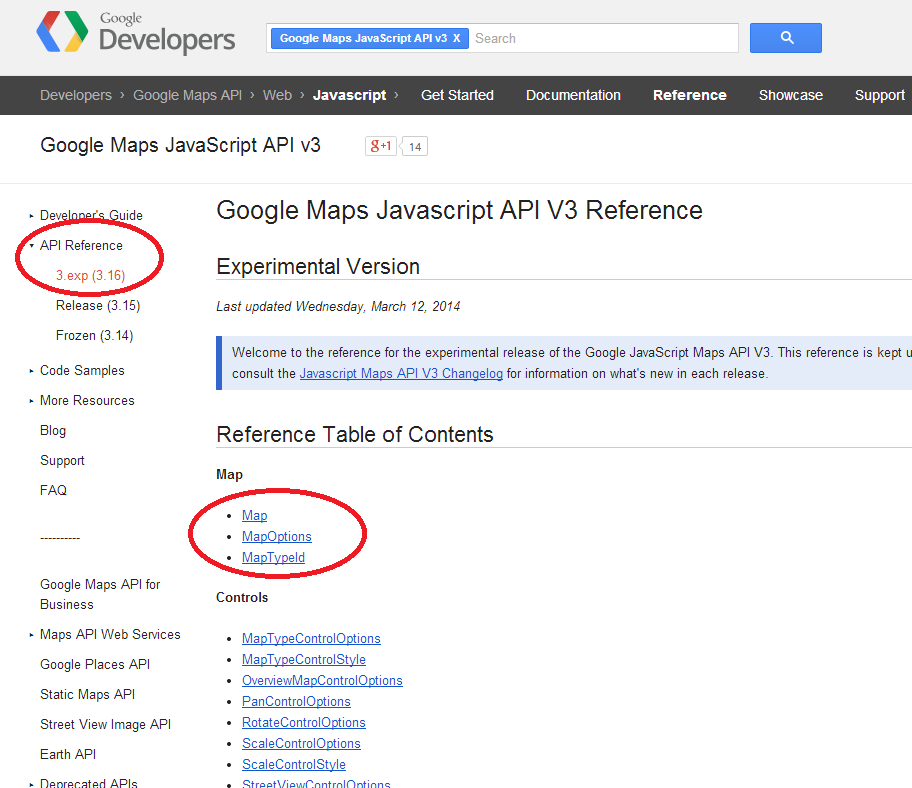Click the Google Maps JavaScript API v3 page title

coord(180,145)
